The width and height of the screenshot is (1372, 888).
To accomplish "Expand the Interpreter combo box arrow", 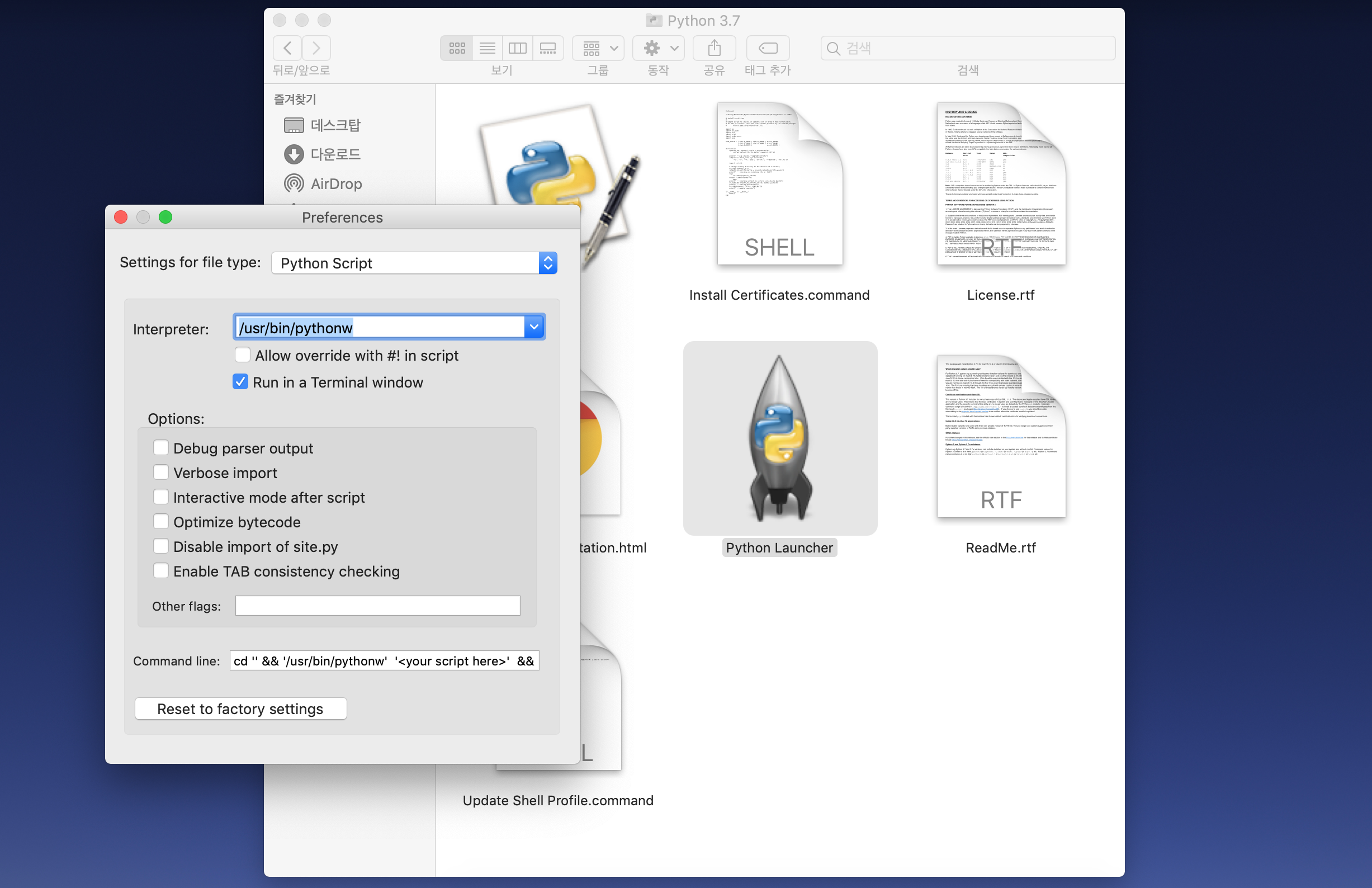I will (534, 328).
